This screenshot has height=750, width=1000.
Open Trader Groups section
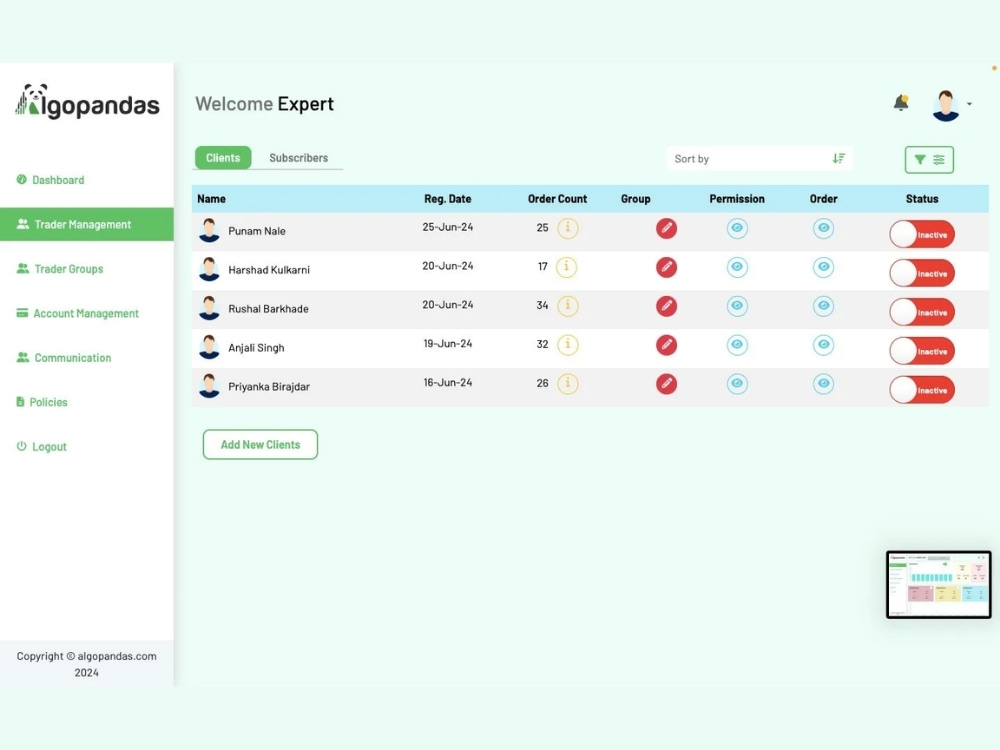[60, 269]
